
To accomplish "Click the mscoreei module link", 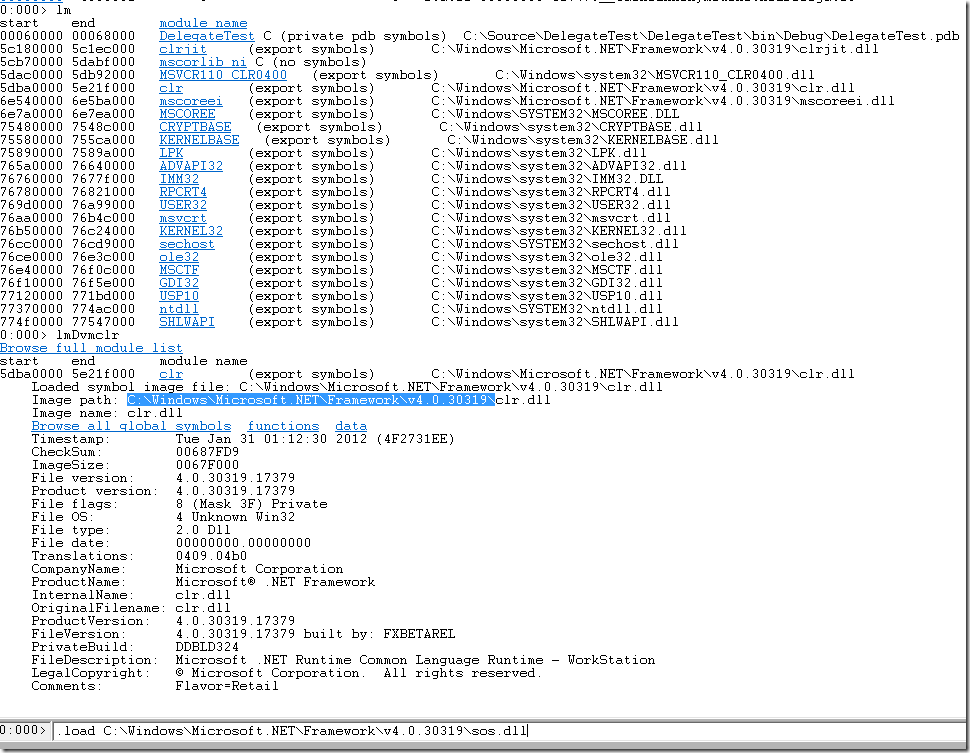I will pyautogui.click(x=191, y=101).
